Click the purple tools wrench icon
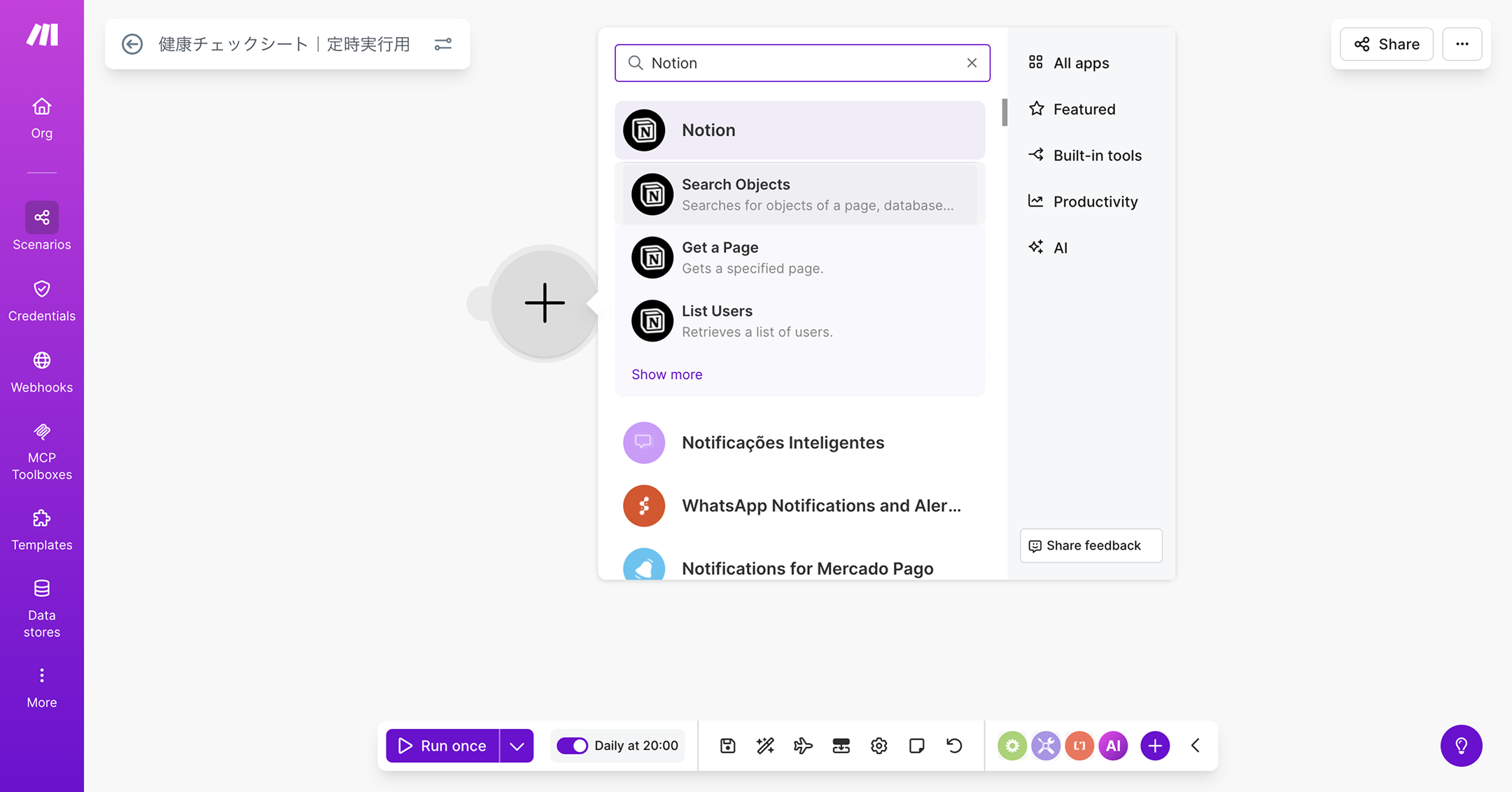The width and height of the screenshot is (1512, 792). click(x=1045, y=746)
